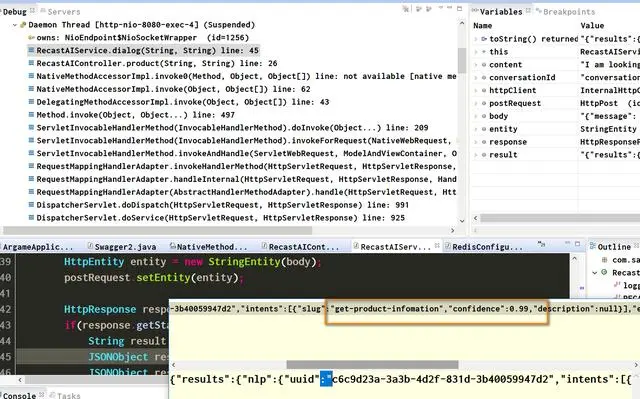This screenshot has height=399, width=640.
Task: Collapse the Recast class in Outline
Action: pyautogui.click(x=595, y=273)
